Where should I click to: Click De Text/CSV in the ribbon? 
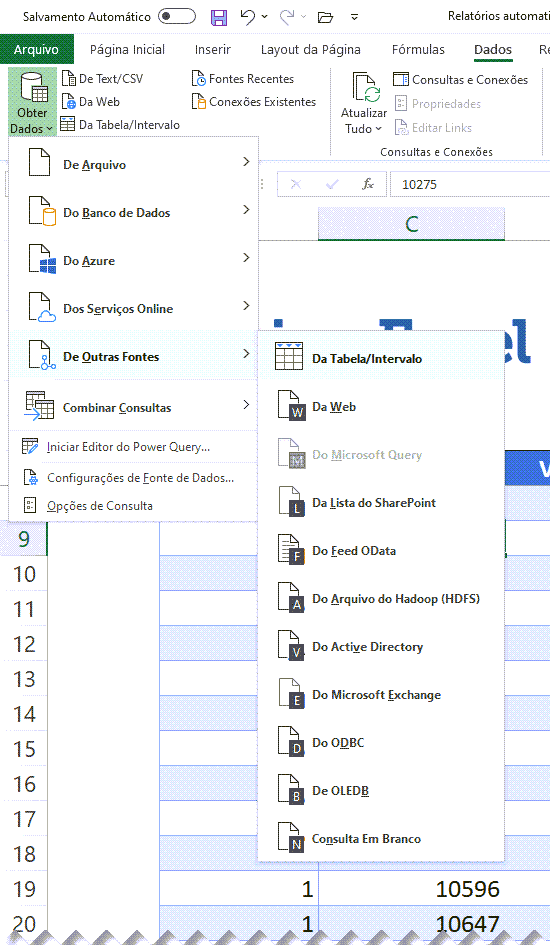(102, 78)
